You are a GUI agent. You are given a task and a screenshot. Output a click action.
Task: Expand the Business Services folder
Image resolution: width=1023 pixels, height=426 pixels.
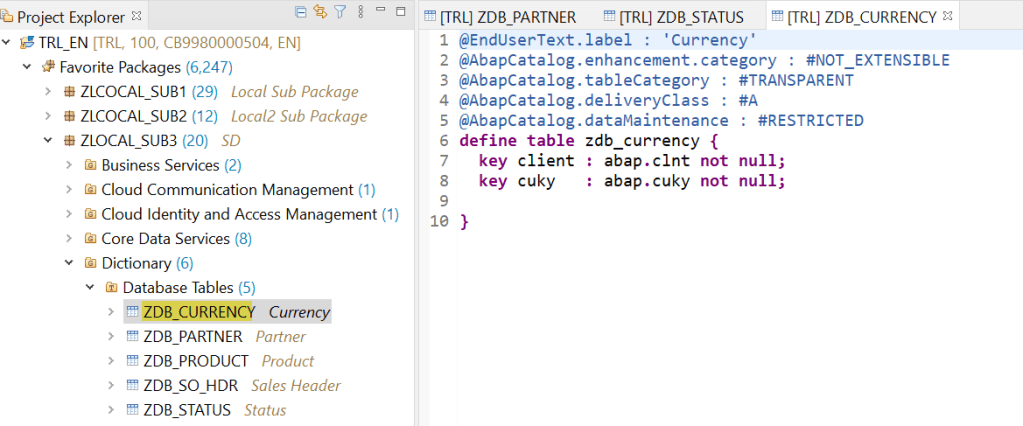point(69,165)
